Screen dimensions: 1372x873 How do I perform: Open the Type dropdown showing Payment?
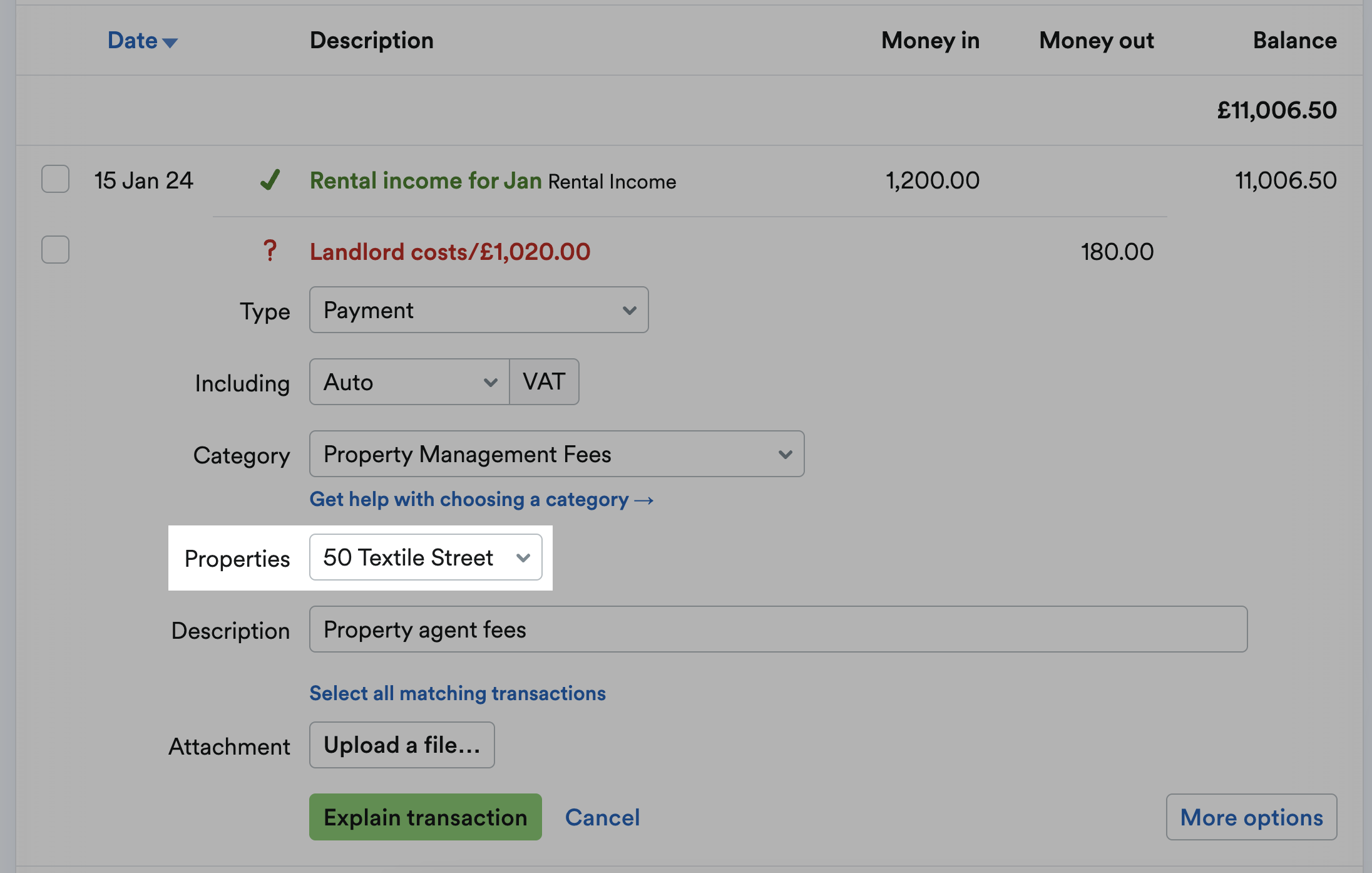point(479,310)
